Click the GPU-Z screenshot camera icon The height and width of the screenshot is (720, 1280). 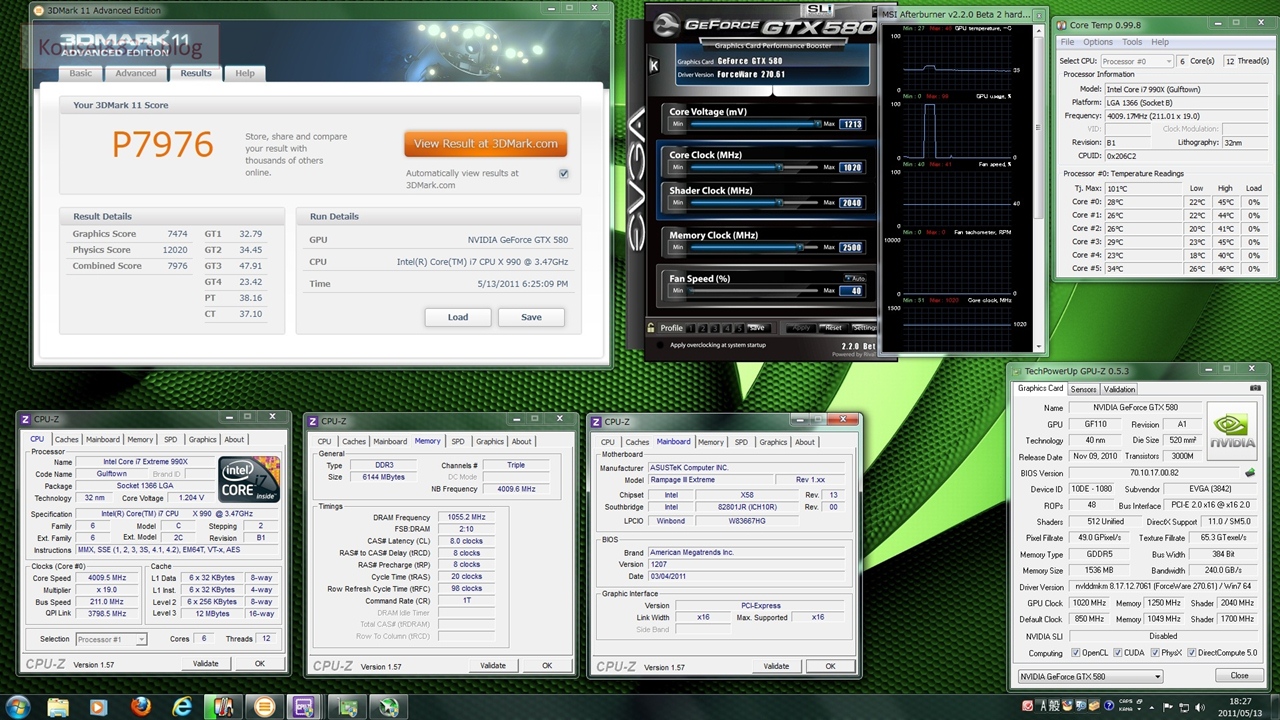[x=1255, y=388]
